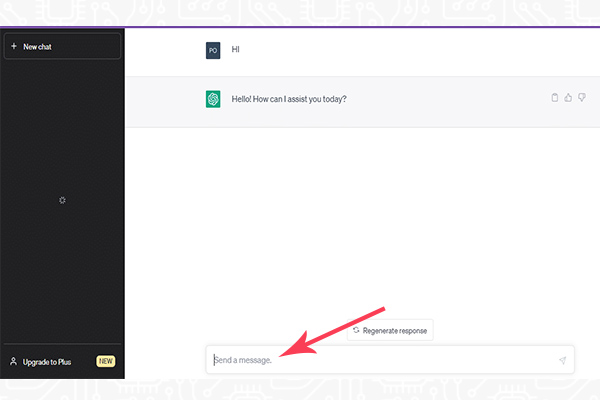Click the PO user avatar
600x400 pixels.
tap(213, 49)
